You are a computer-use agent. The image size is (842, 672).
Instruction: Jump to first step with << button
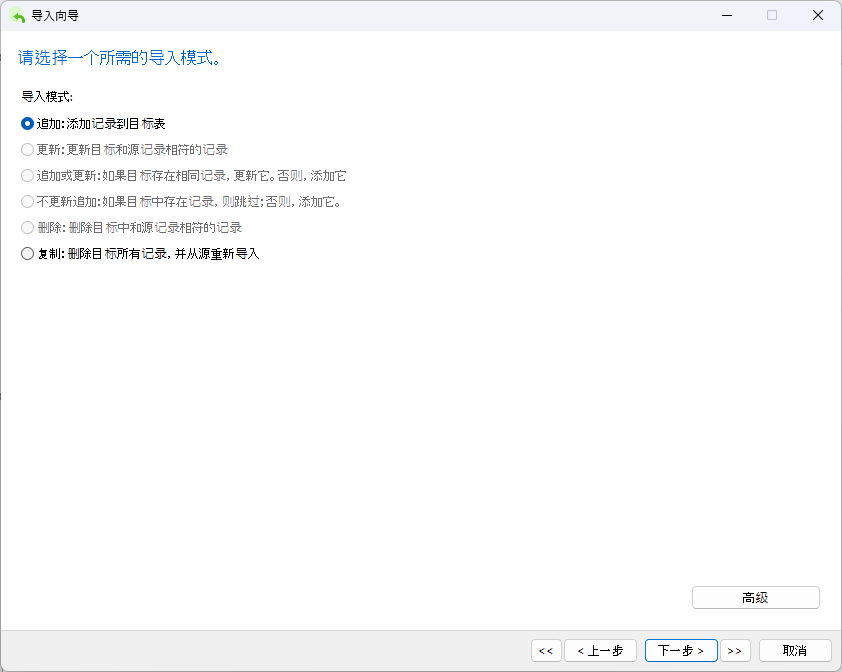click(x=546, y=651)
